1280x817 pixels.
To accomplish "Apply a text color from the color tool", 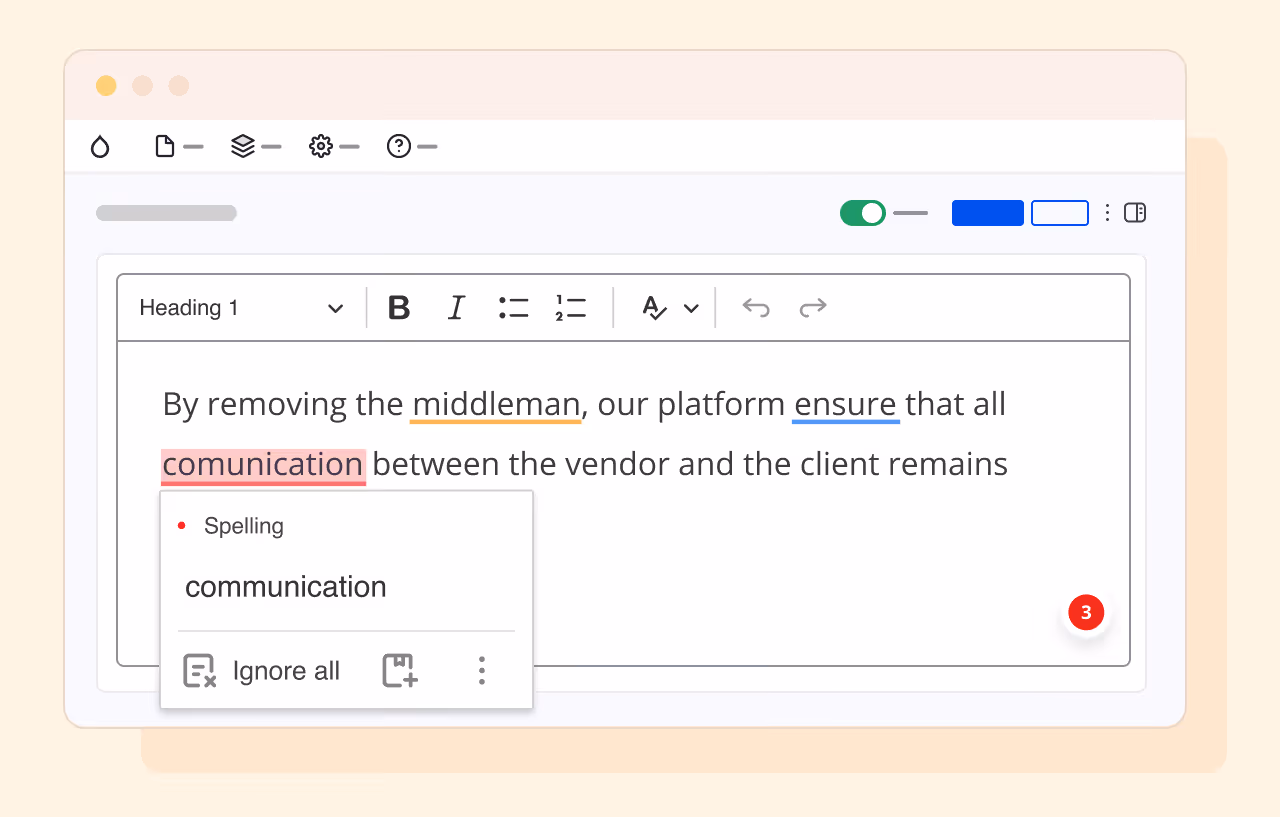I will pos(655,308).
